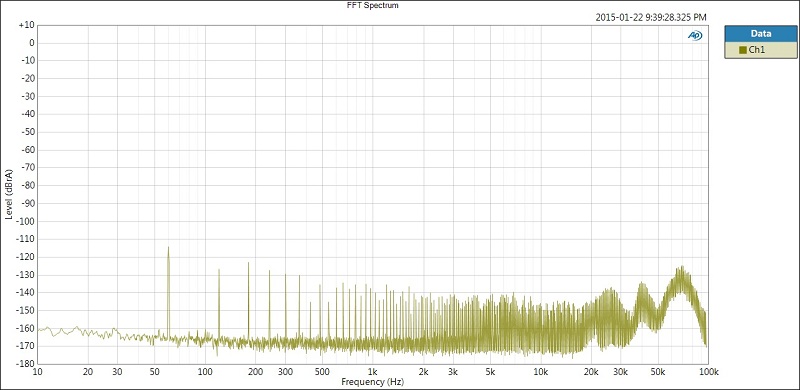Click the Frequency (Hz) axis label

371,382
